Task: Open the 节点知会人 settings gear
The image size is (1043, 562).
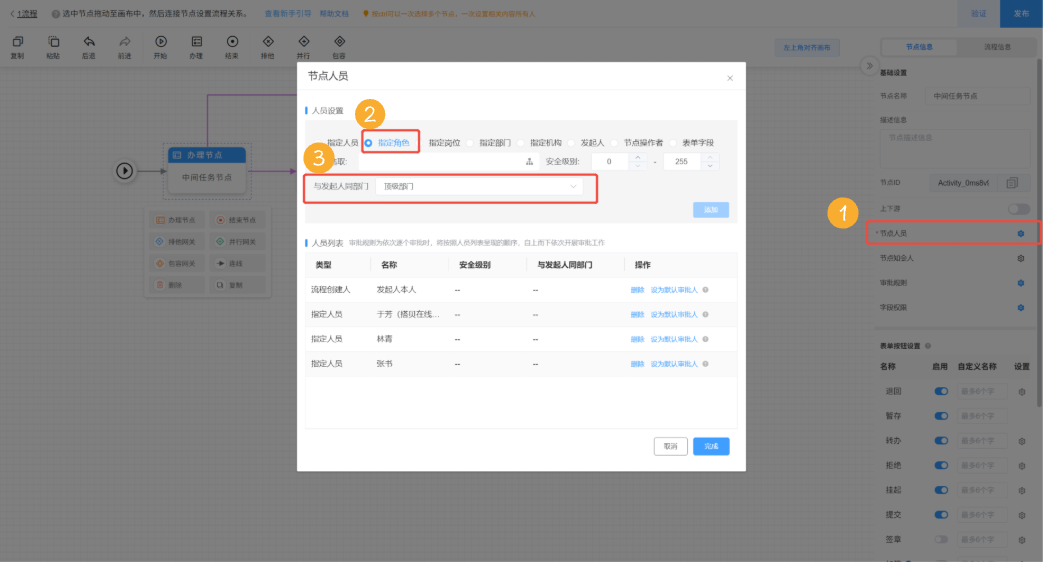Action: click(x=1021, y=258)
